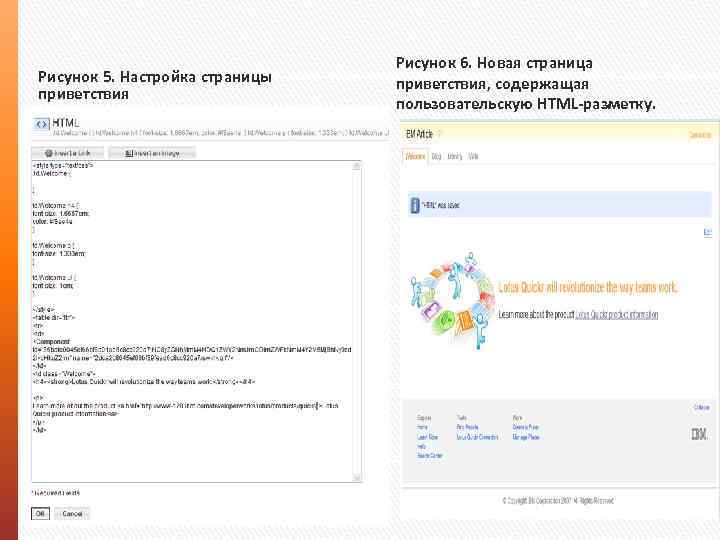This screenshot has height=540, width=720.
Task: Open the Welcome tab
Action: click(415, 157)
